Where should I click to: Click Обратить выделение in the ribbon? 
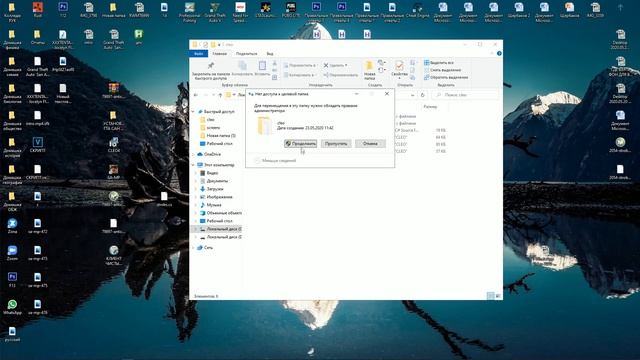point(446,78)
